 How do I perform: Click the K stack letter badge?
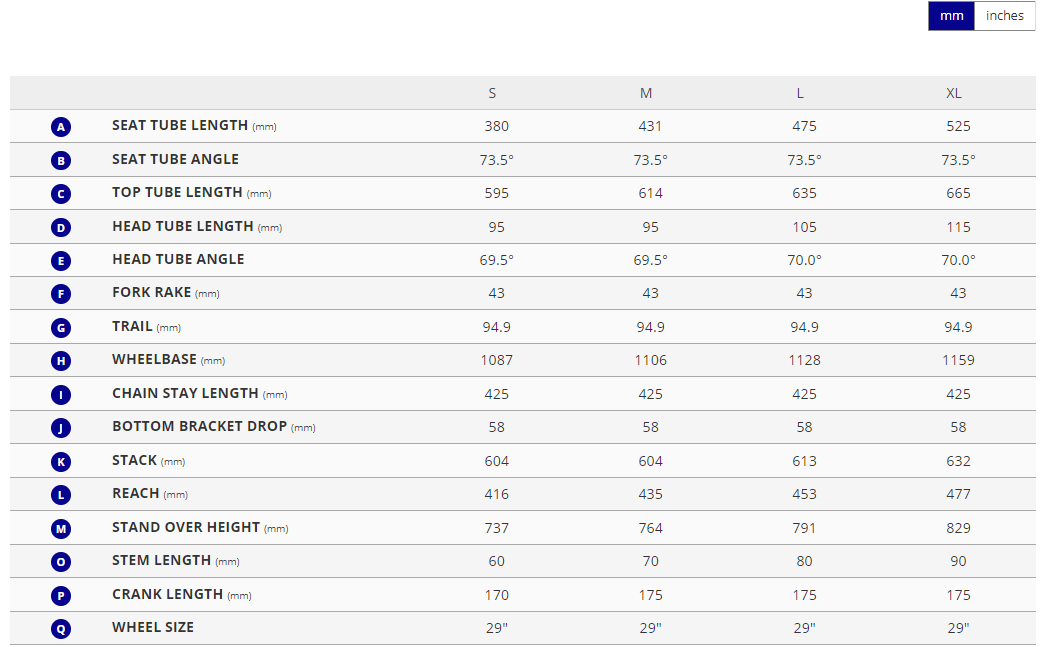pos(61,461)
